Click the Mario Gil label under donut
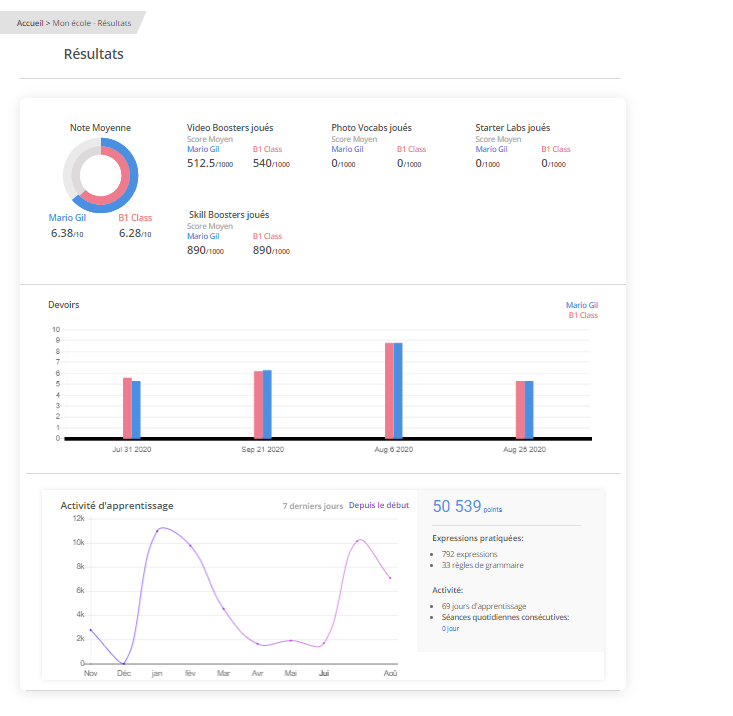Viewport: 733px width, 716px height. [67, 218]
